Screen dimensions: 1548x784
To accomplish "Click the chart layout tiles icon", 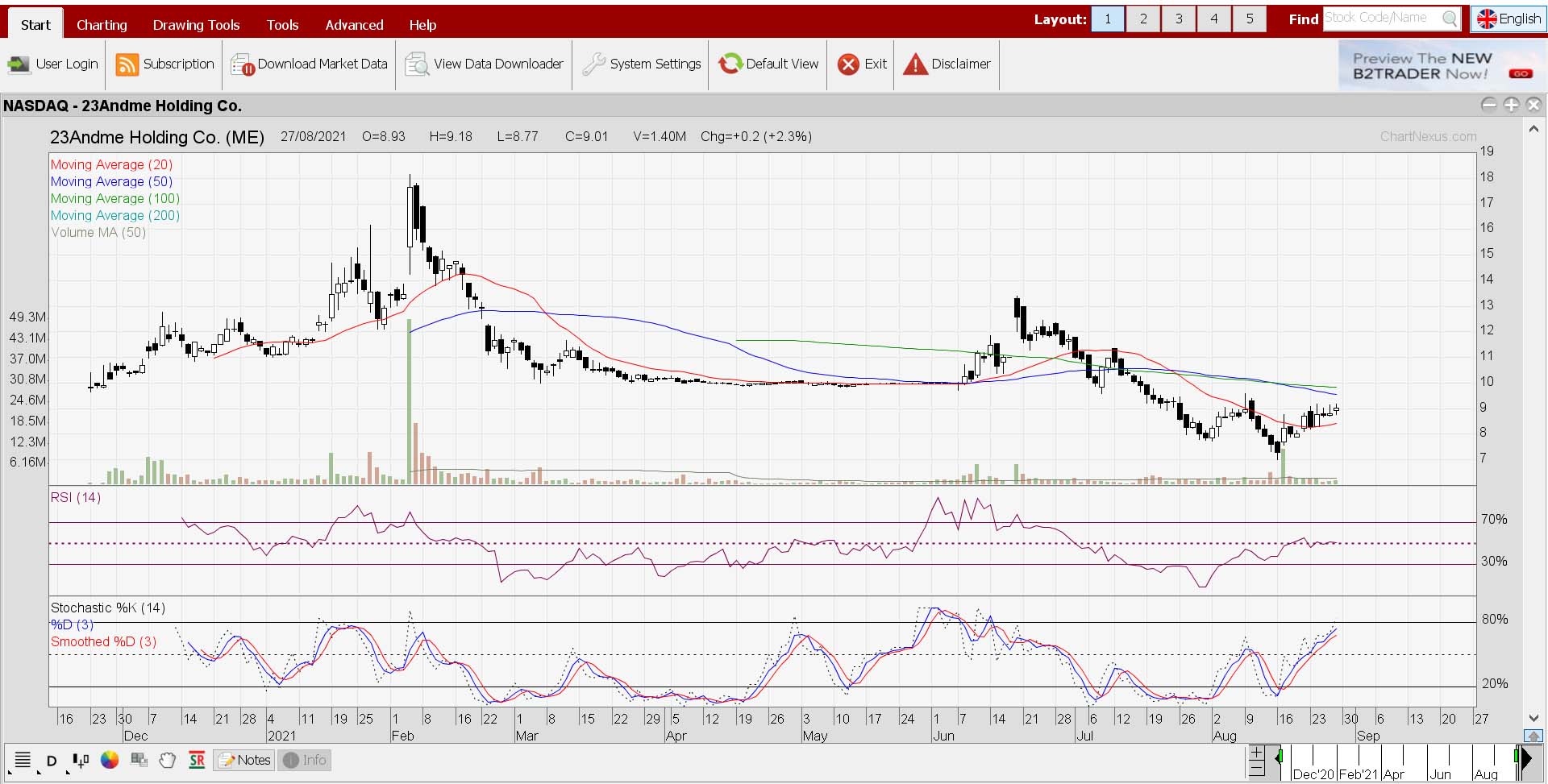I will [139, 760].
